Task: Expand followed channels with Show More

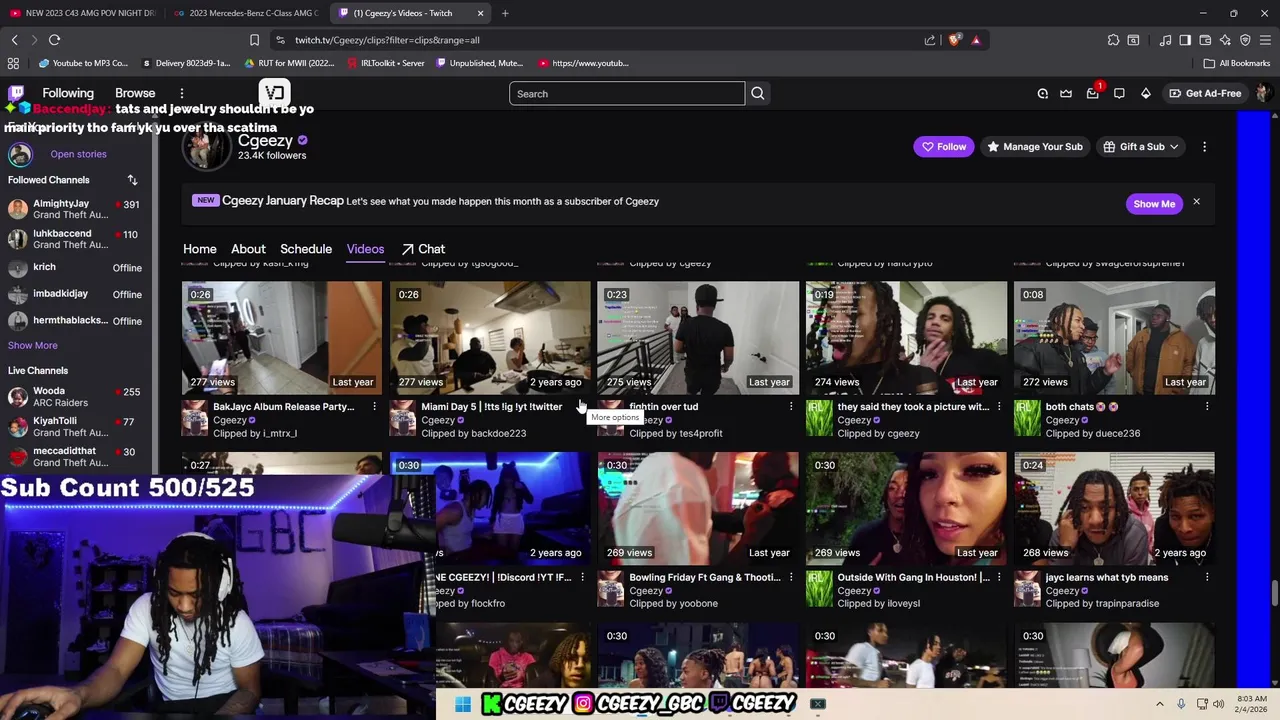Action: 33,345
